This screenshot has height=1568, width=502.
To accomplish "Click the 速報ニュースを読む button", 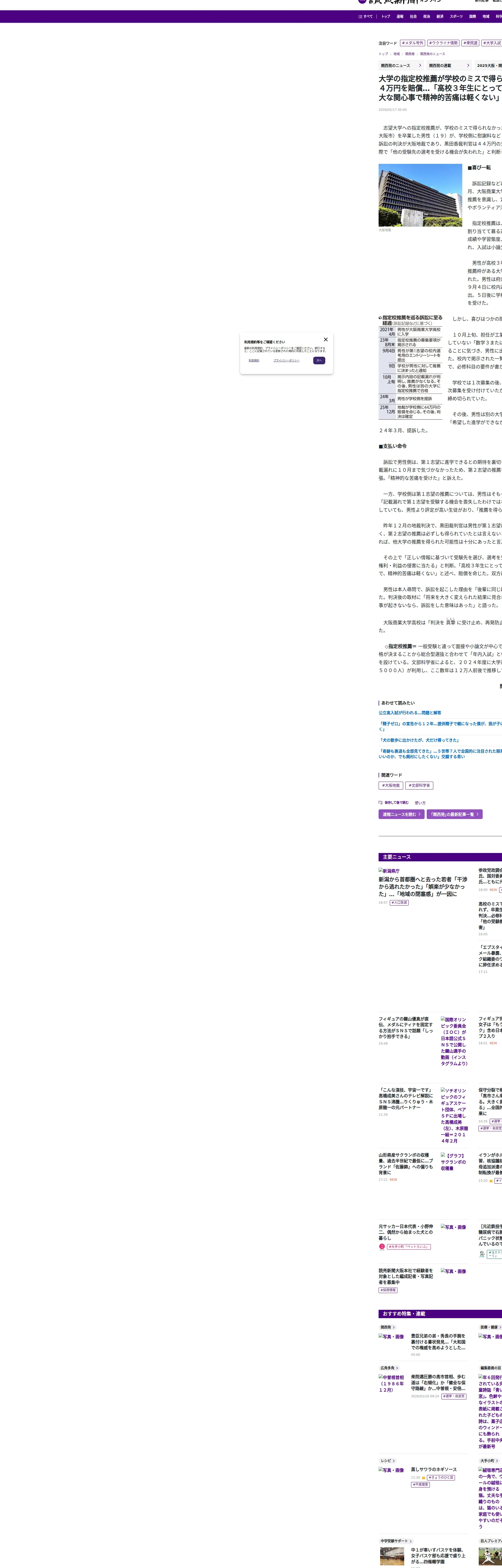I will point(402,814).
